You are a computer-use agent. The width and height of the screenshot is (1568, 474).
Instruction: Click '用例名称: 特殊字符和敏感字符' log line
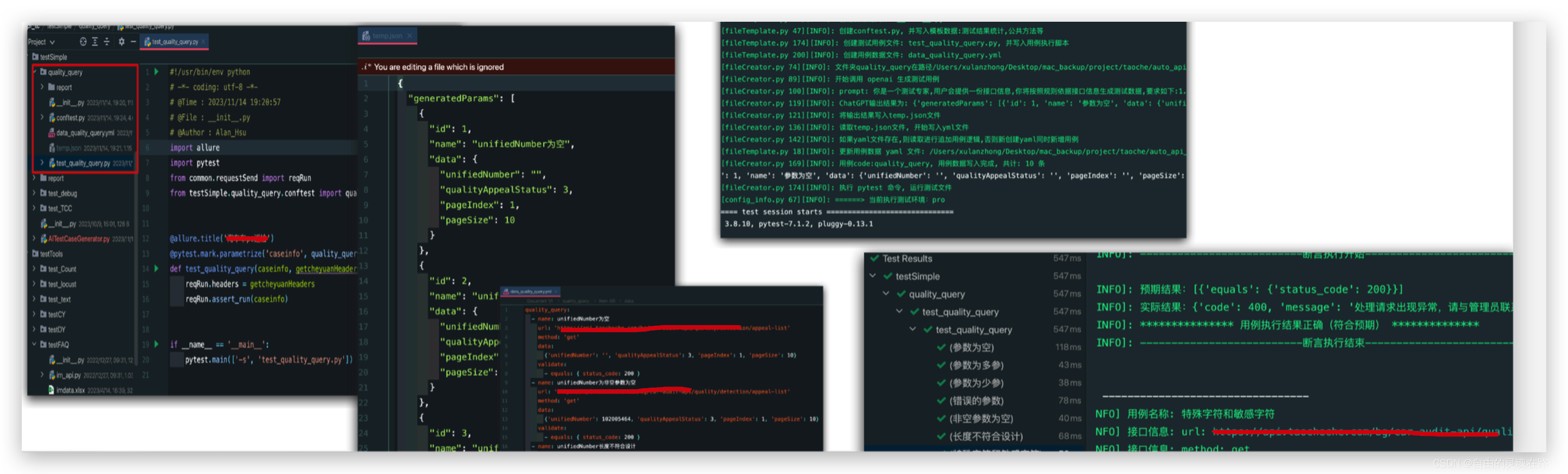click(1184, 414)
